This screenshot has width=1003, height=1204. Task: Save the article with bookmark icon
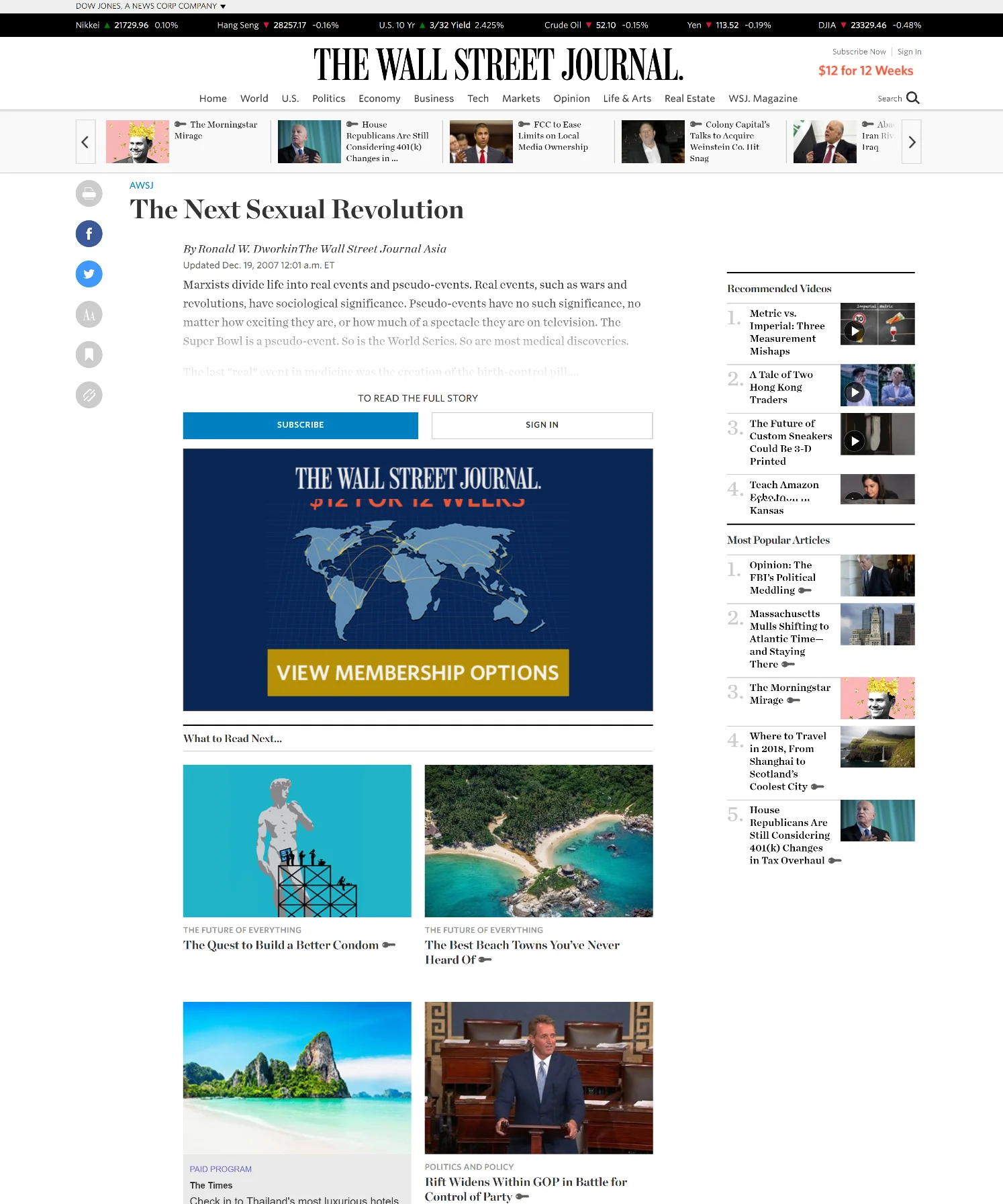click(x=89, y=355)
